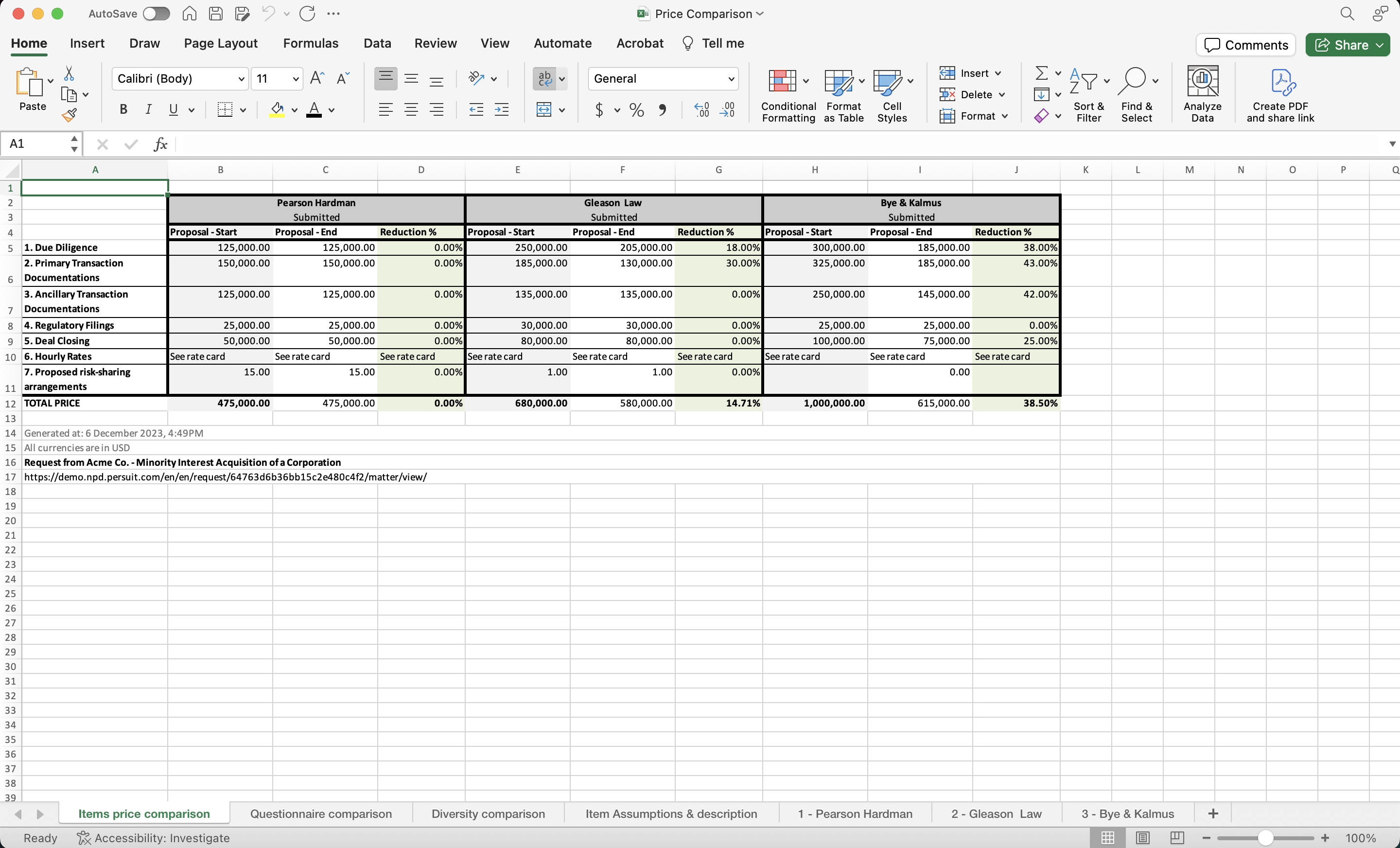Click the Cut scissors icon
The image size is (1400, 848).
(69, 73)
